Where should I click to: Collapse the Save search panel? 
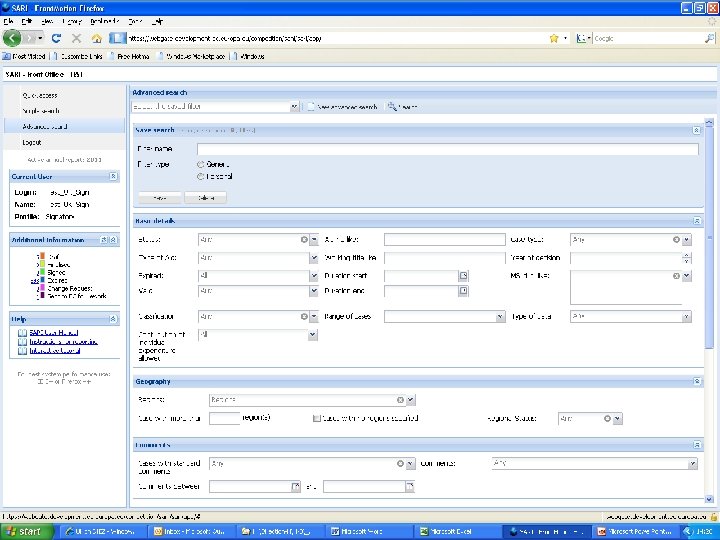(x=696, y=130)
